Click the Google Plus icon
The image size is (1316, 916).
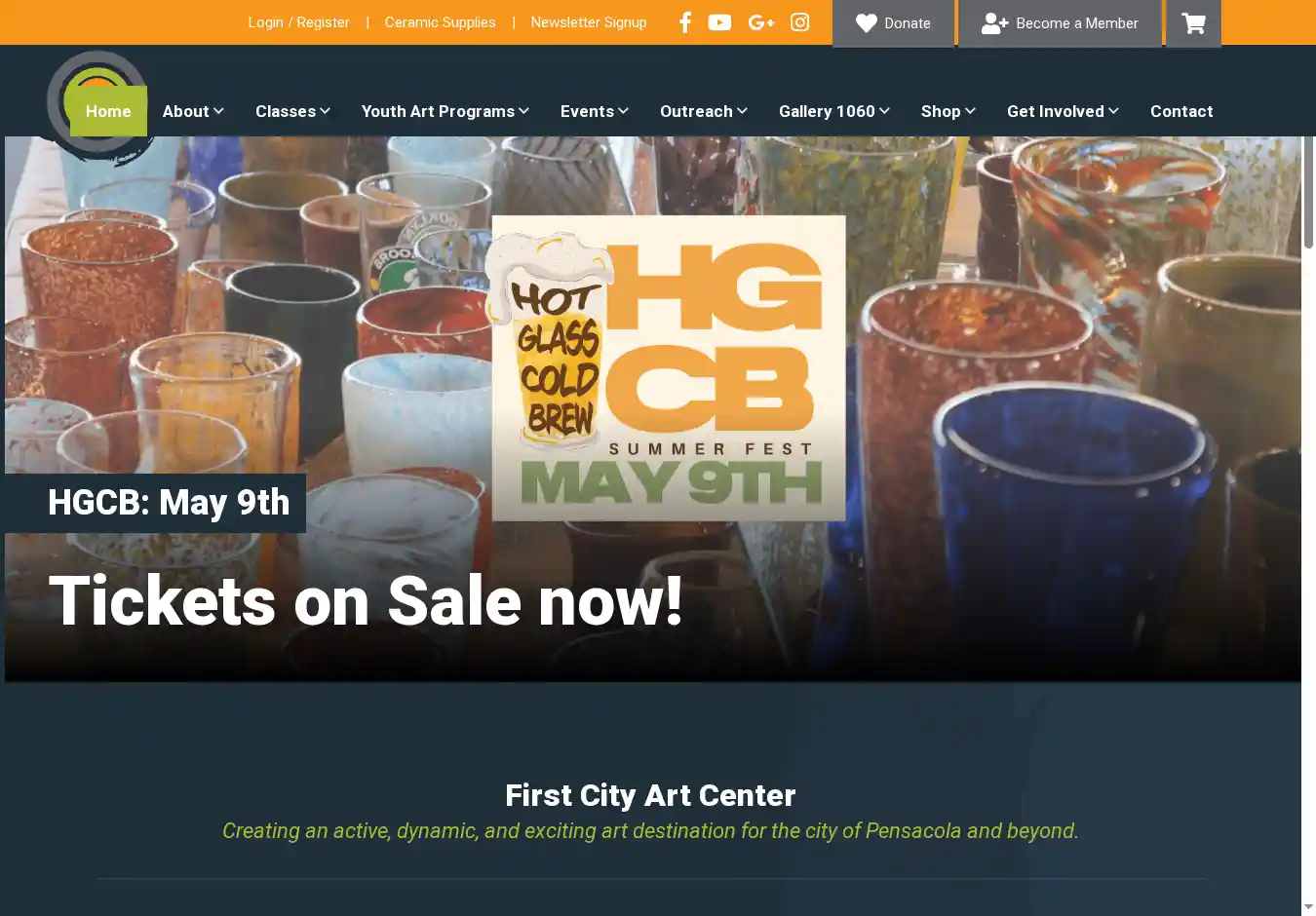[x=761, y=22]
